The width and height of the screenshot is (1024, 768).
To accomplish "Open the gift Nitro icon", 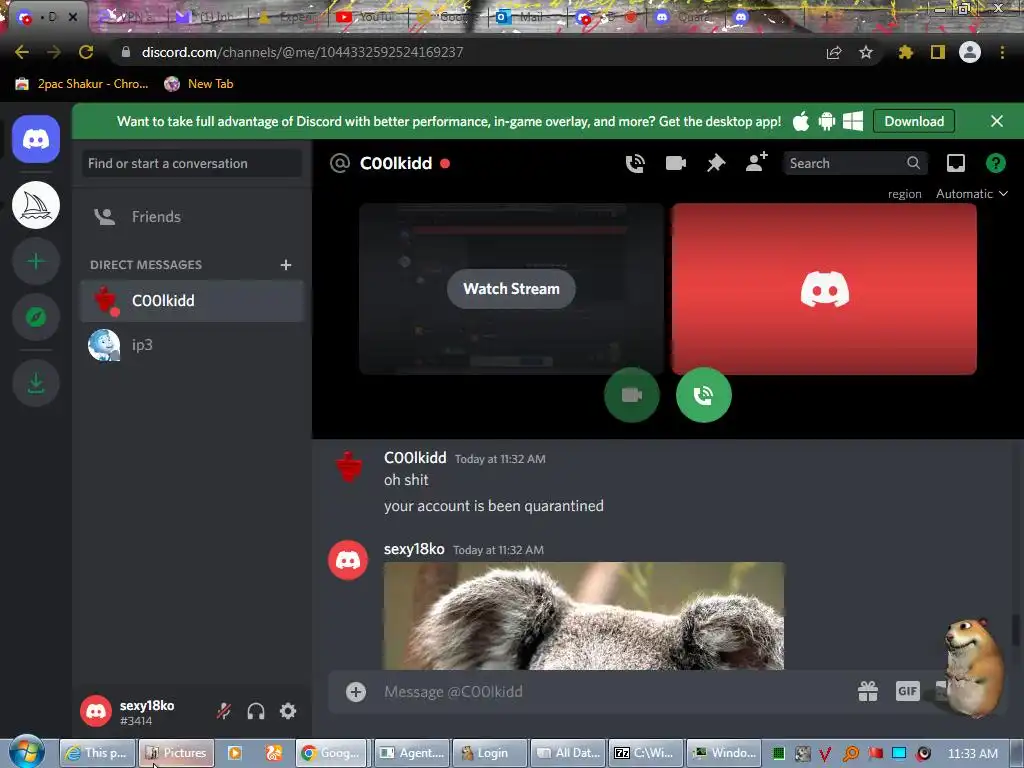I will pos(868,691).
